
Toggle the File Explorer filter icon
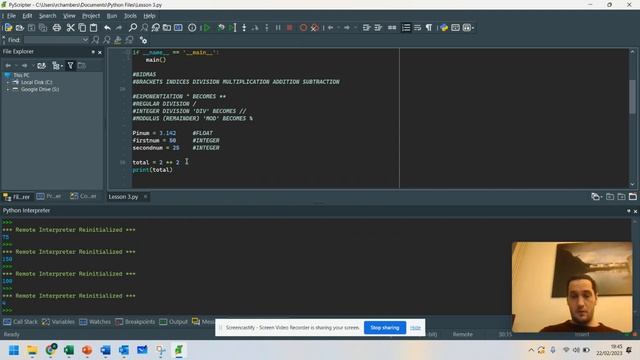coord(70,65)
